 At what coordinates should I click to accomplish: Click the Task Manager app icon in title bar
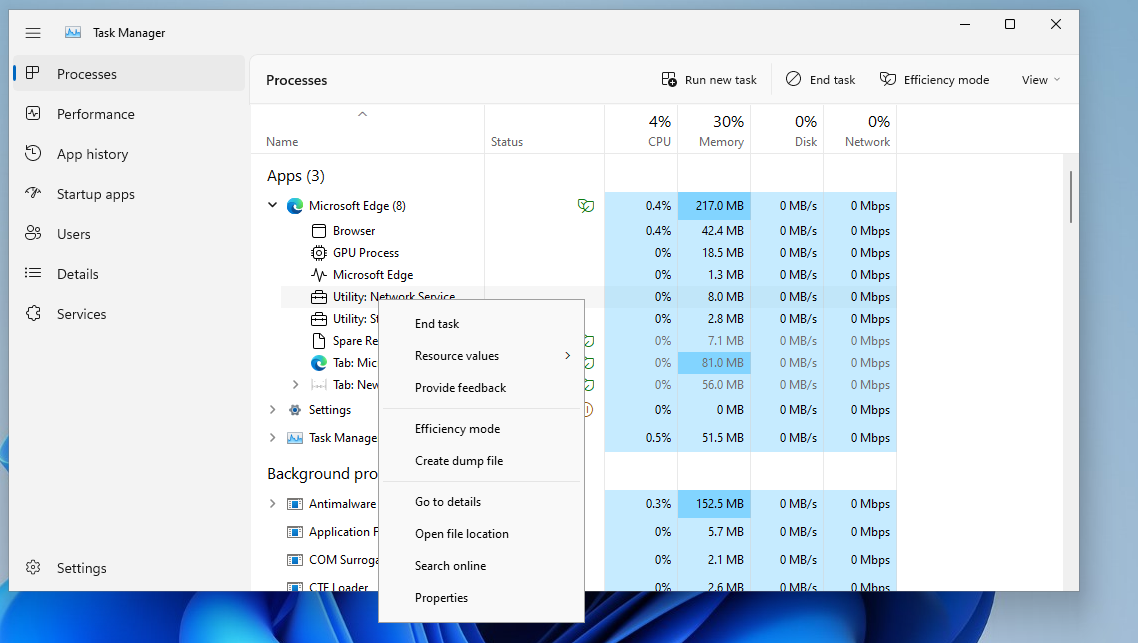[73, 33]
